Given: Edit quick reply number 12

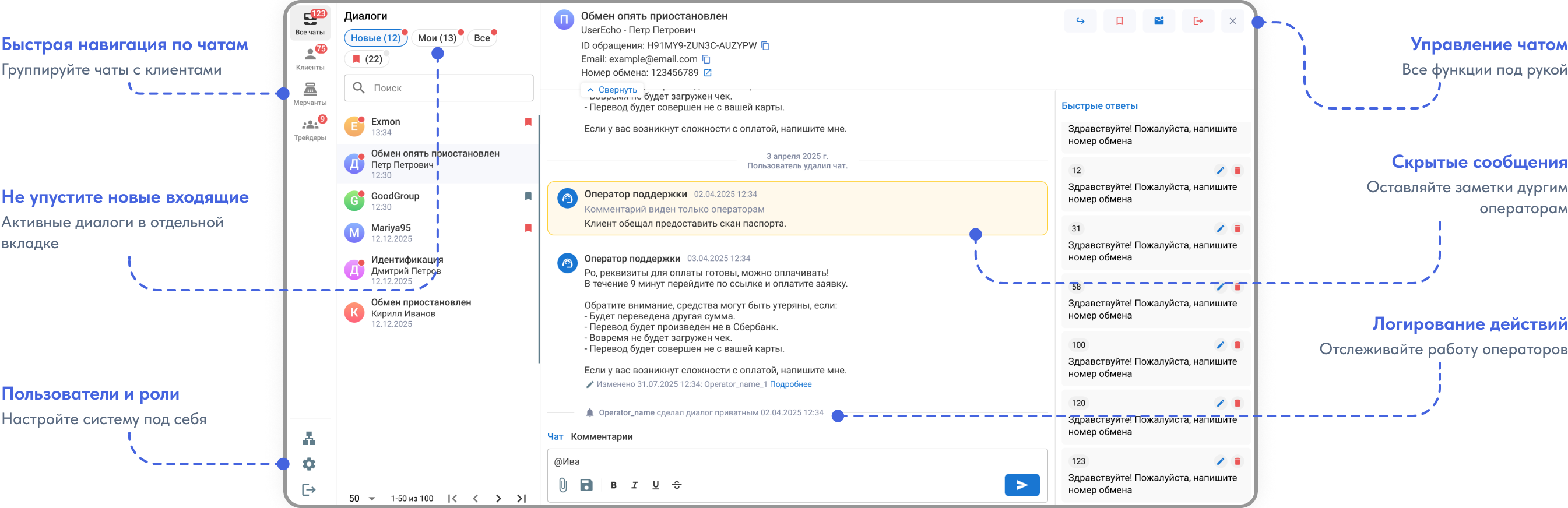Looking at the screenshot, I should (1220, 170).
